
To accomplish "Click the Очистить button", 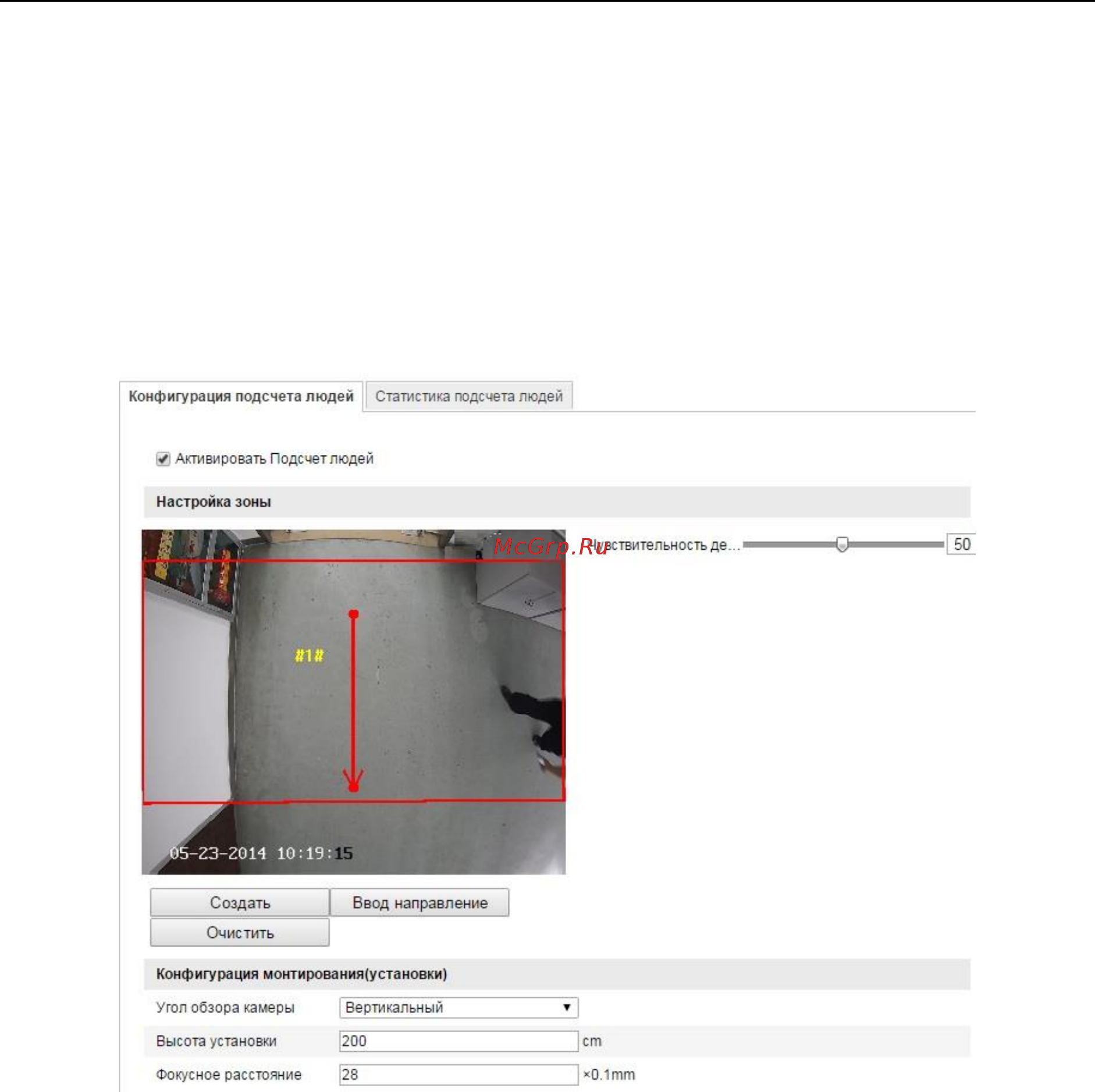I will [240, 933].
